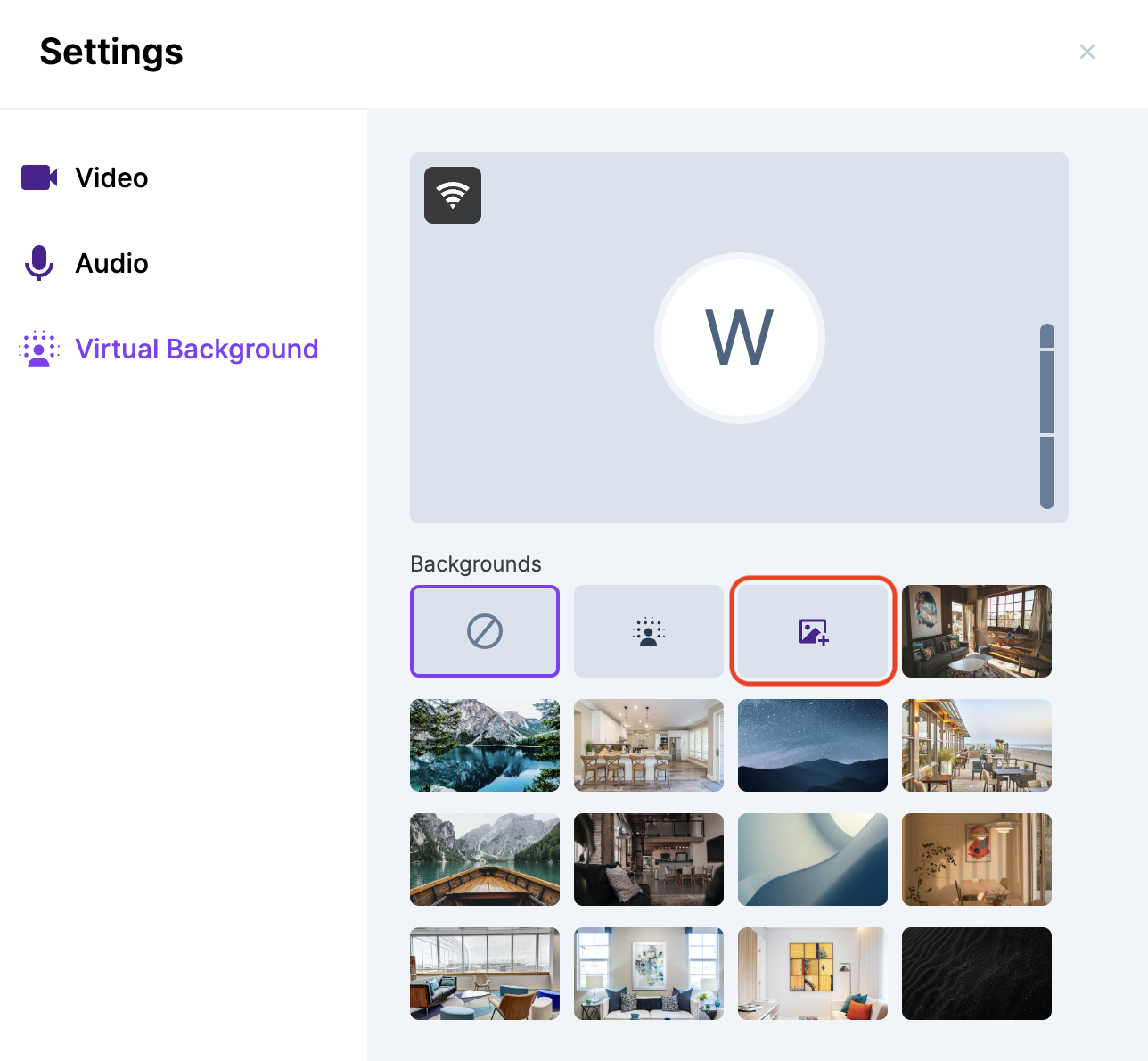
Task: Click the W avatar circle in the preview
Action: point(740,337)
